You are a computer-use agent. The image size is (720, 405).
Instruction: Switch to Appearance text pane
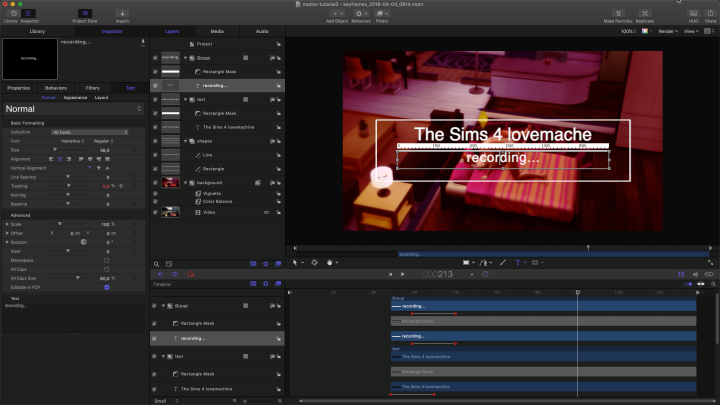(75, 98)
